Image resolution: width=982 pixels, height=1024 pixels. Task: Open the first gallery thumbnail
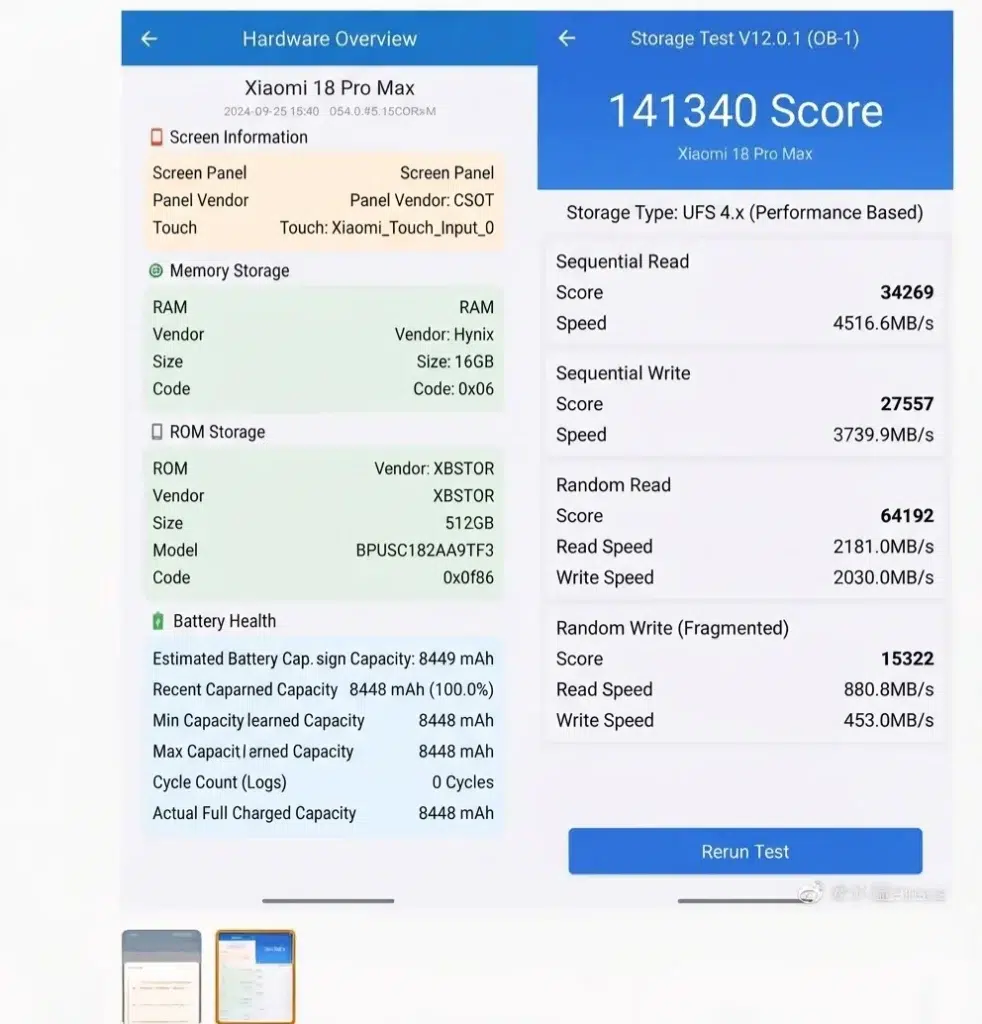pos(161,976)
